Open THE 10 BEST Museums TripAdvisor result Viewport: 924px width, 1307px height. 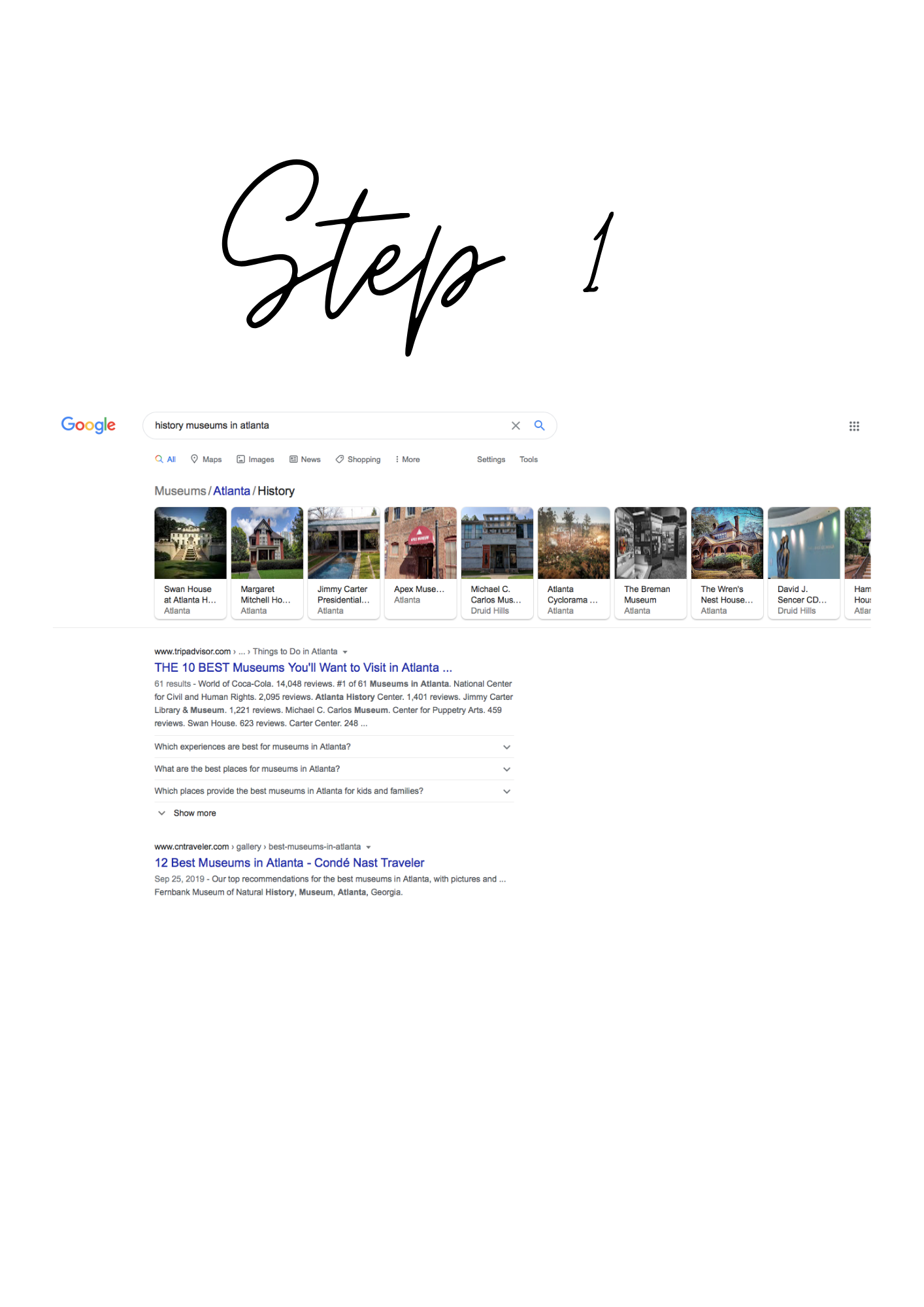(x=303, y=667)
